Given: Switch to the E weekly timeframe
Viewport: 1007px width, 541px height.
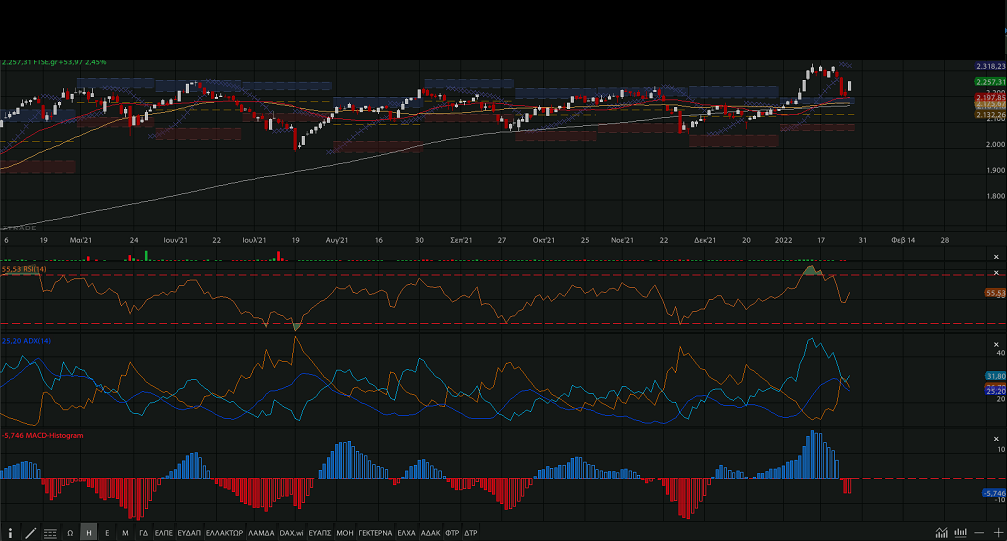Looking at the screenshot, I should coord(107,533).
